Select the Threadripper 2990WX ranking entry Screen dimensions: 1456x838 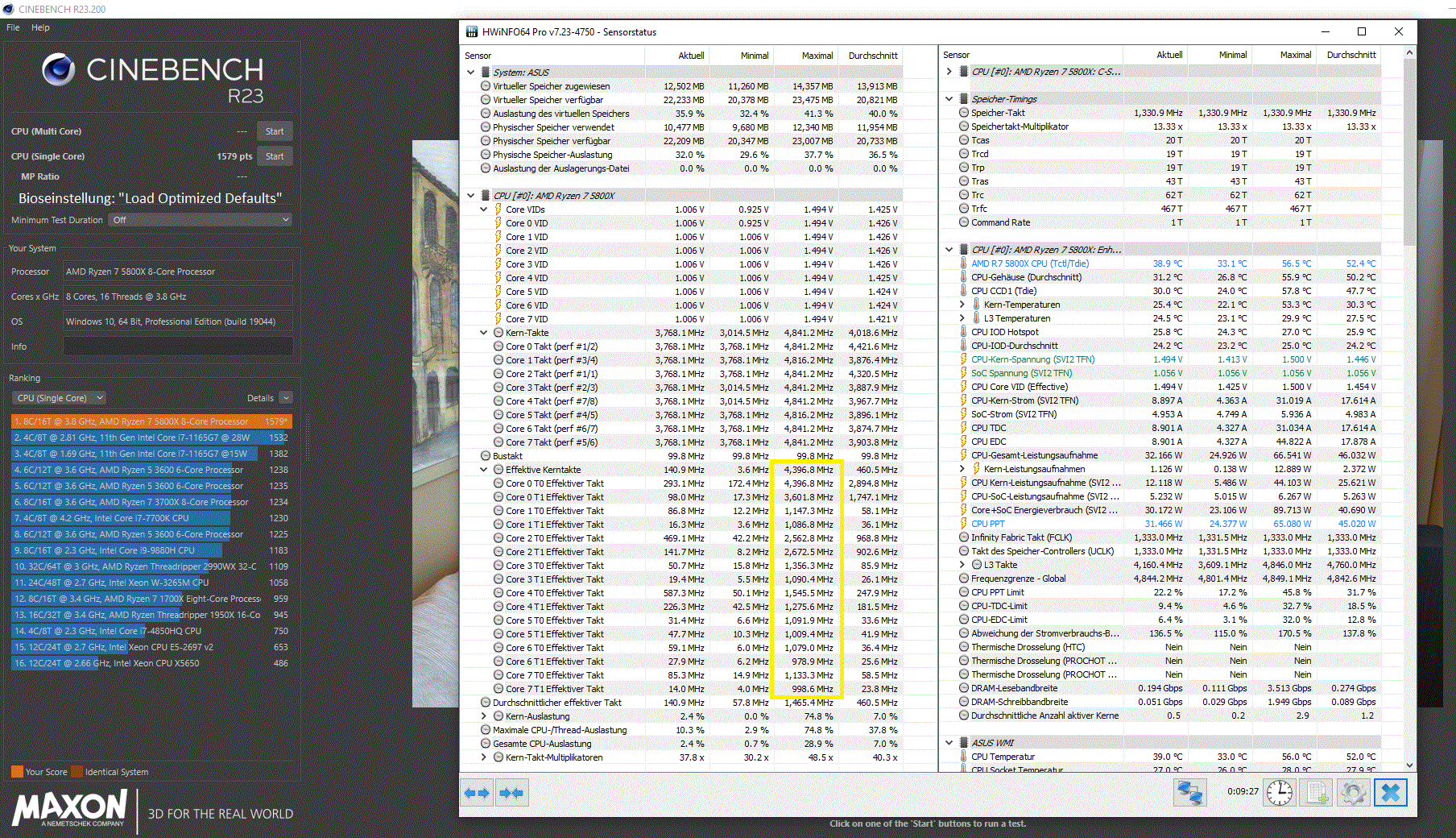pos(151,566)
